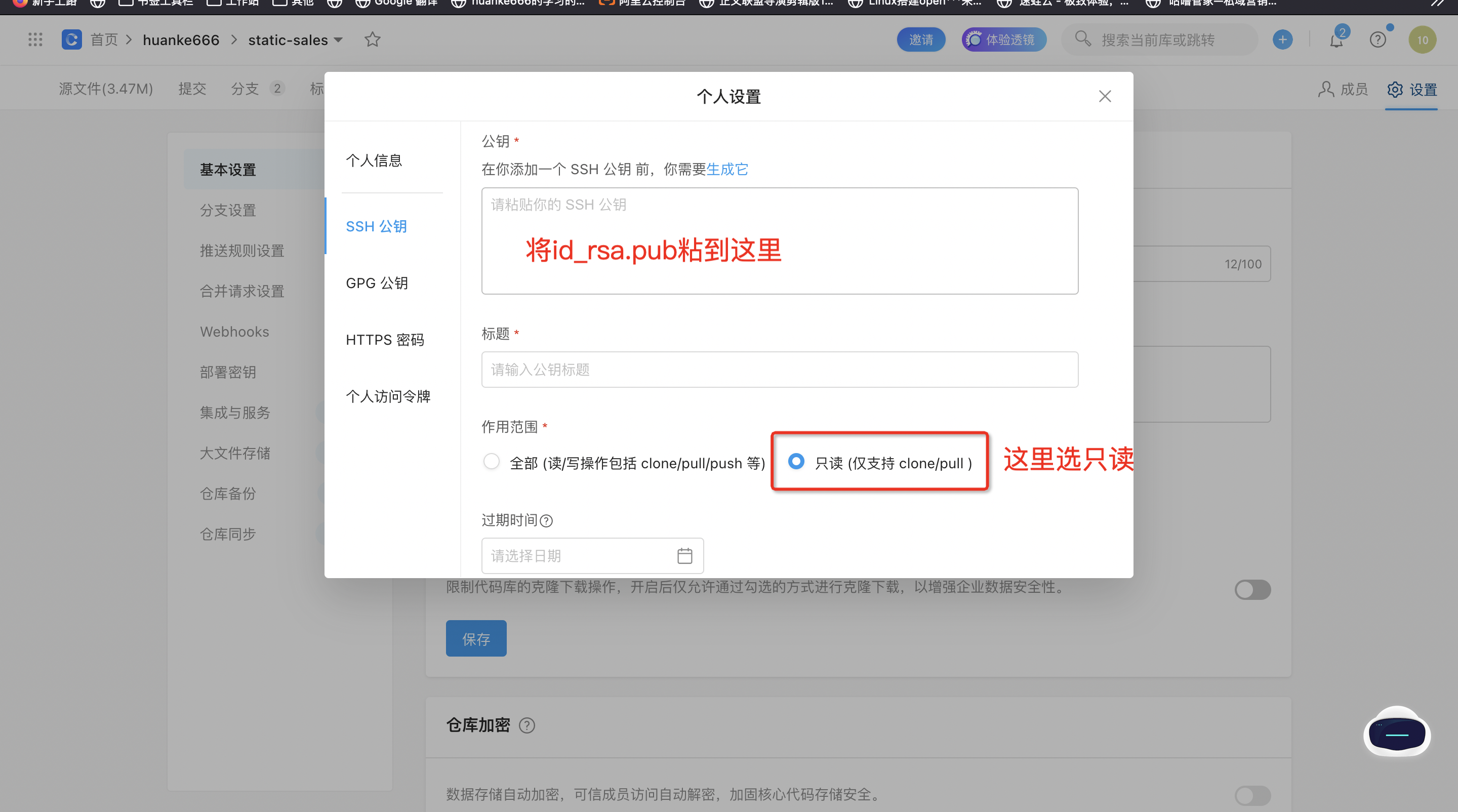Open the notifications bell
The width and height of the screenshot is (1458, 812).
pyautogui.click(x=1336, y=40)
